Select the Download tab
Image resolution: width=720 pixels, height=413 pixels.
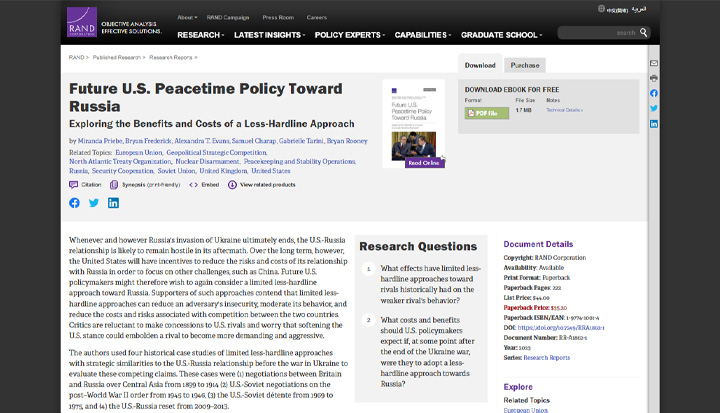tap(480, 65)
